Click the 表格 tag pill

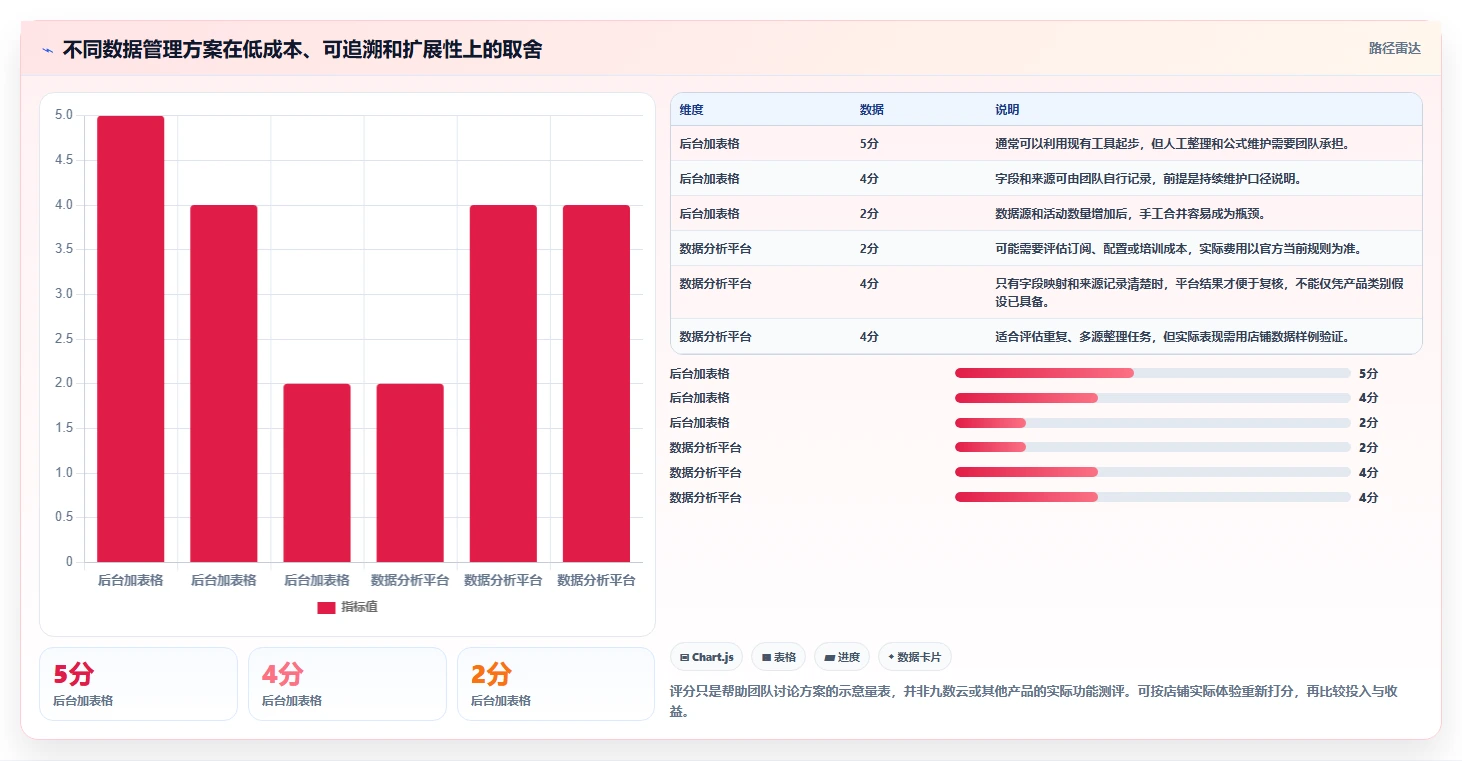pos(778,657)
